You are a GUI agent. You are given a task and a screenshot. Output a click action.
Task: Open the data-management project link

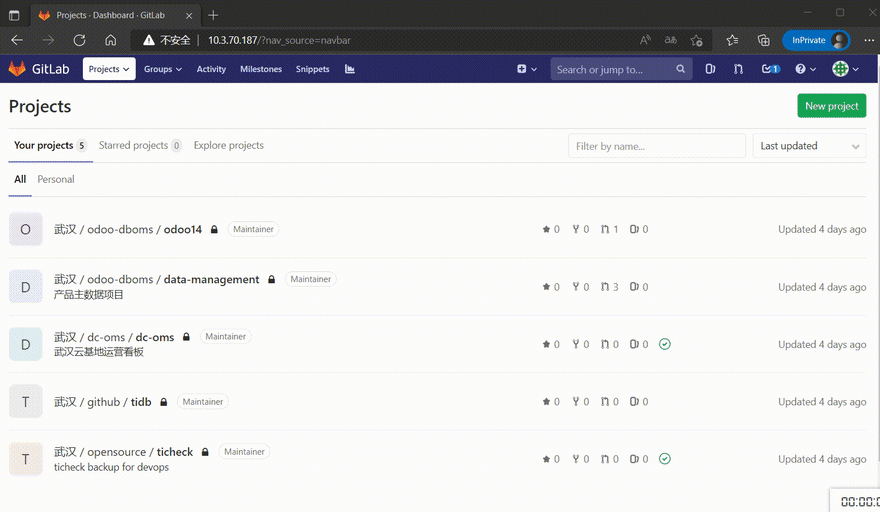pyautogui.click(x=156, y=279)
